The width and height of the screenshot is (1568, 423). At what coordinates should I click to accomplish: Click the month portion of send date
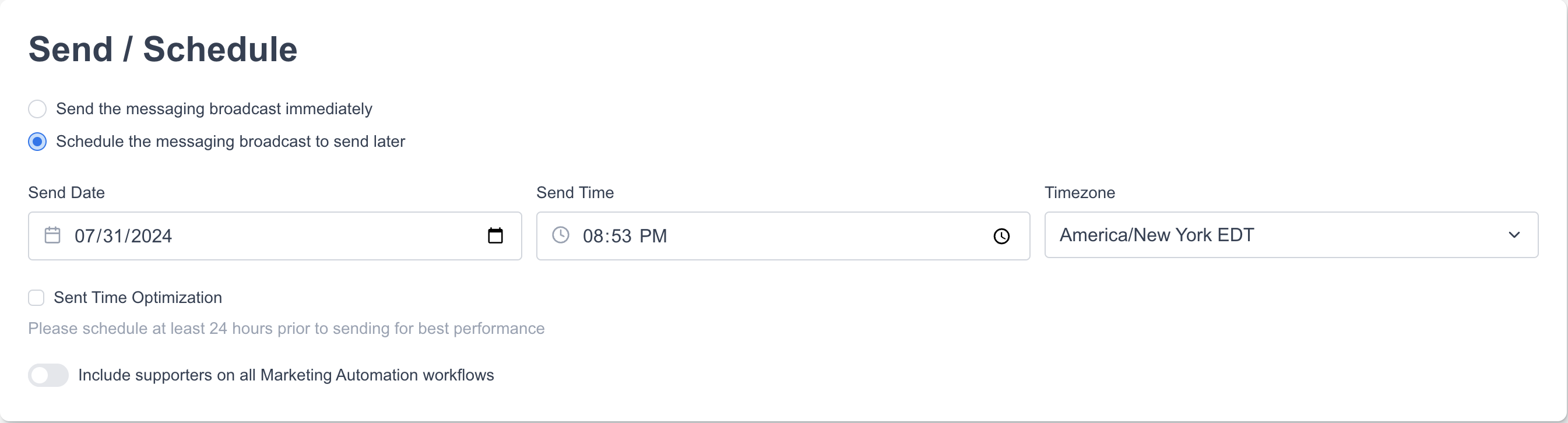tap(83, 236)
